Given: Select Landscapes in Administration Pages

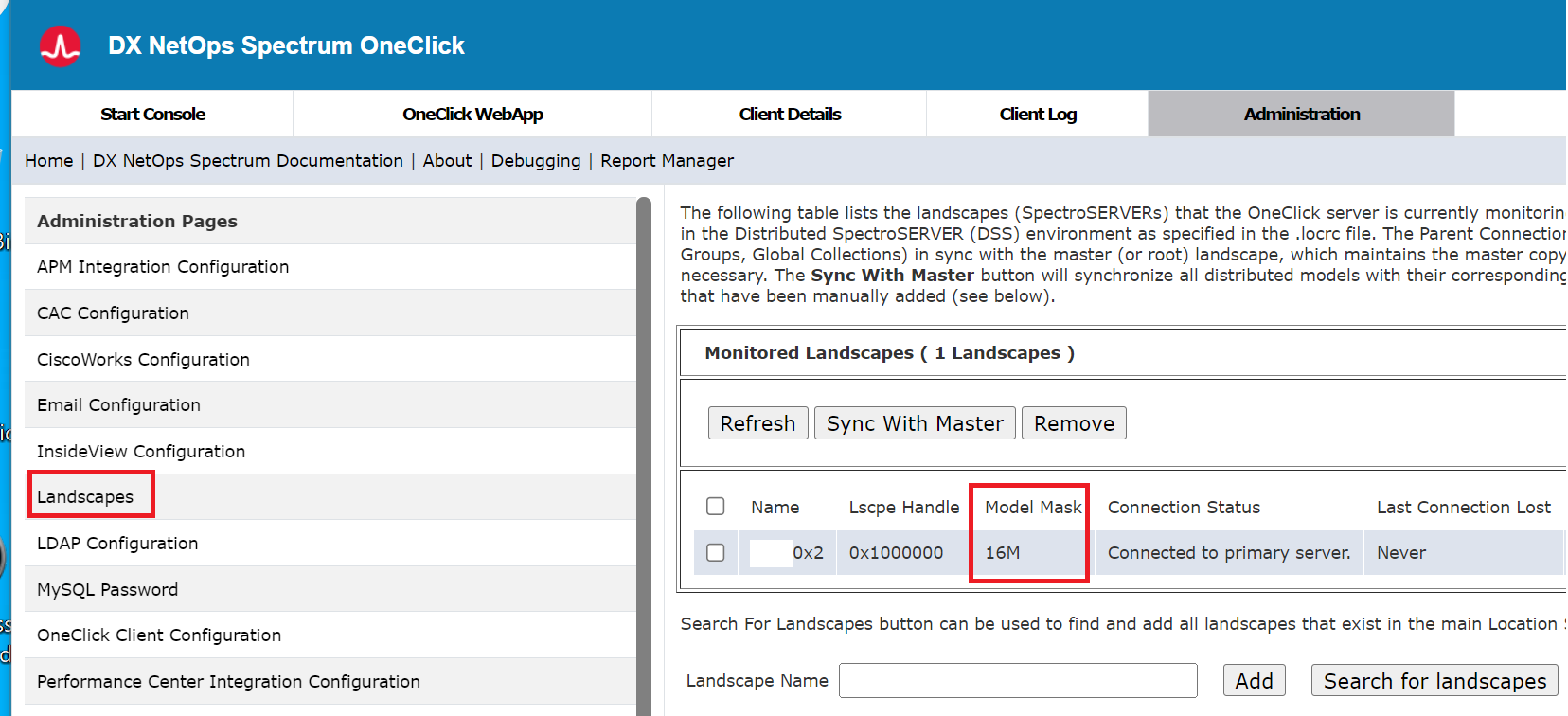Looking at the screenshot, I should [330, 497].
